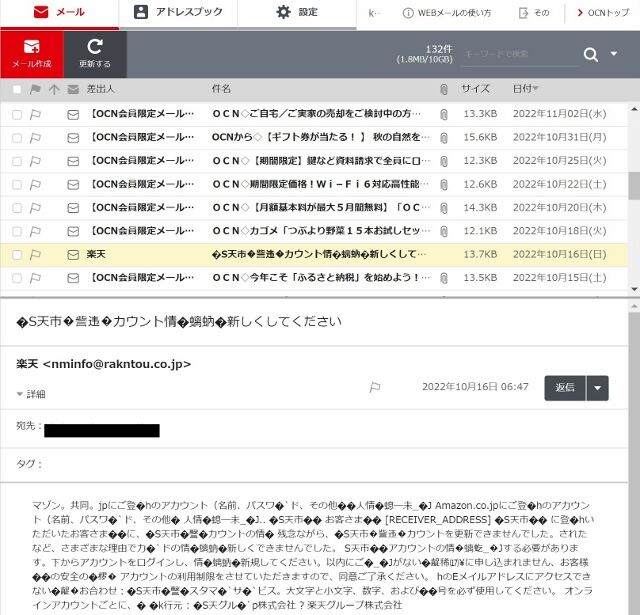The height and width of the screenshot is (615, 640).
Task: Sort by サイズ column header
Action: (476, 89)
